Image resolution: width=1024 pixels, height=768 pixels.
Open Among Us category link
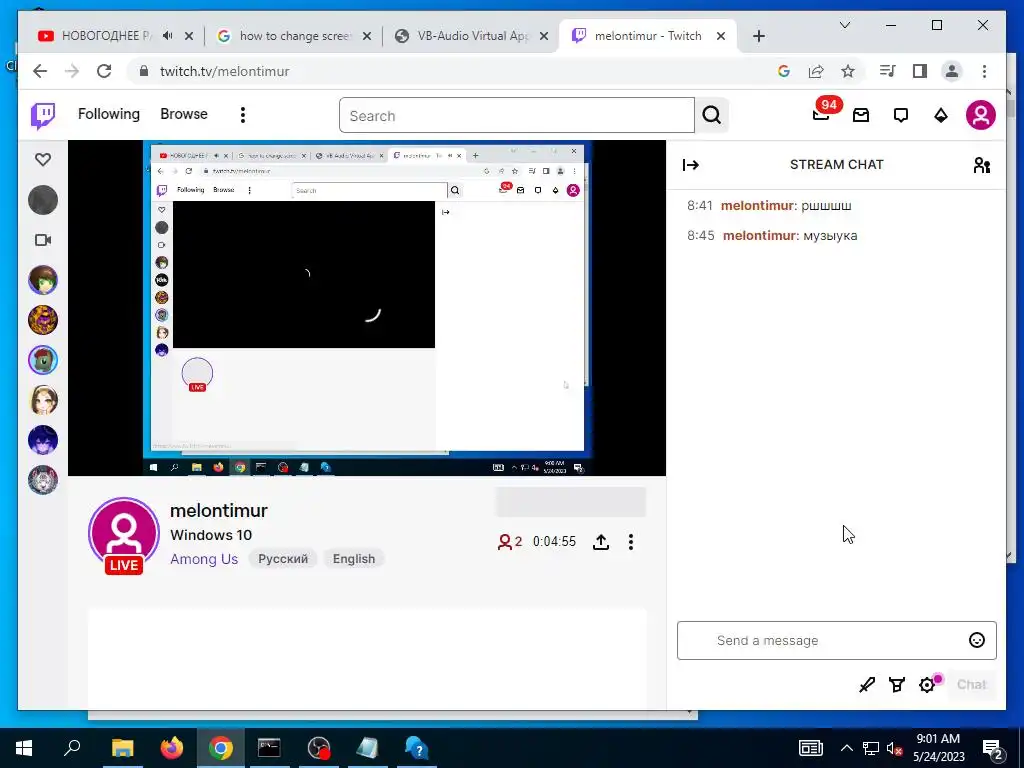click(x=204, y=559)
